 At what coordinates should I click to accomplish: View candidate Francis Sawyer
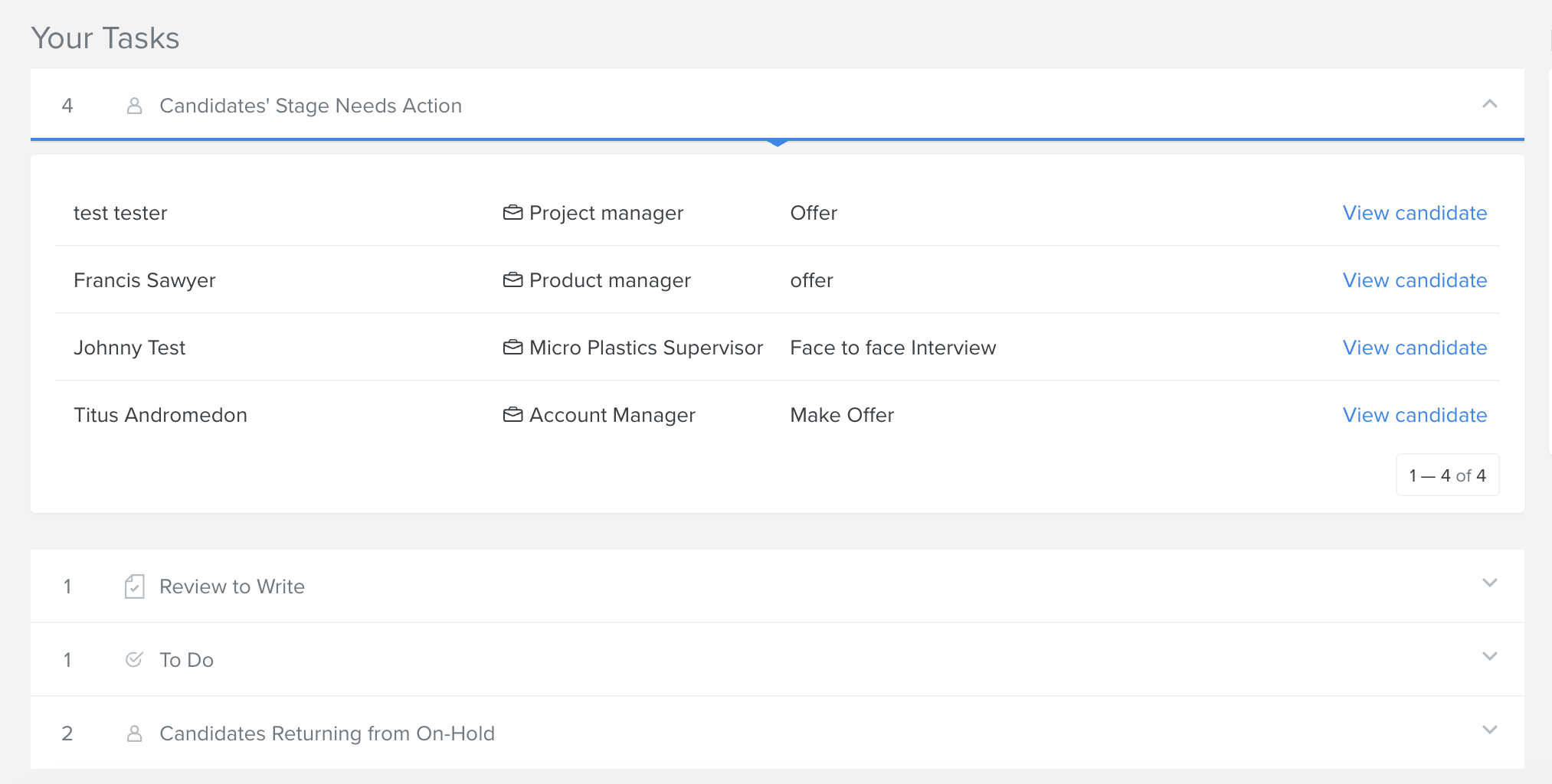(x=1415, y=280)
